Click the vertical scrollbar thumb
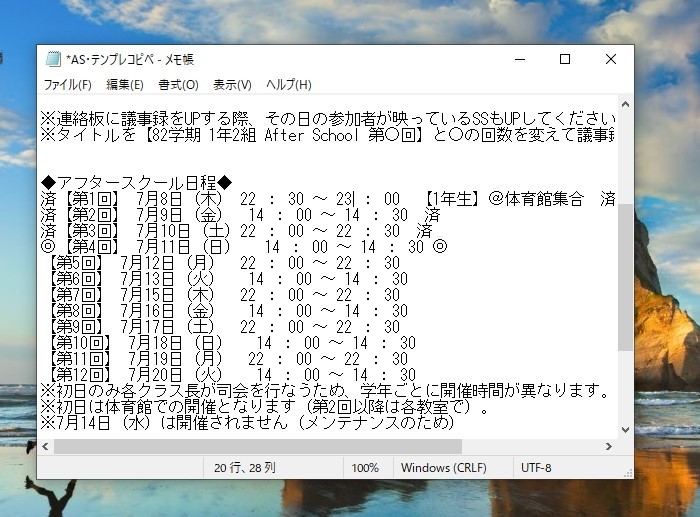This screenshot has height=517, width=700. pyautogui.click(x=625, y=277)
